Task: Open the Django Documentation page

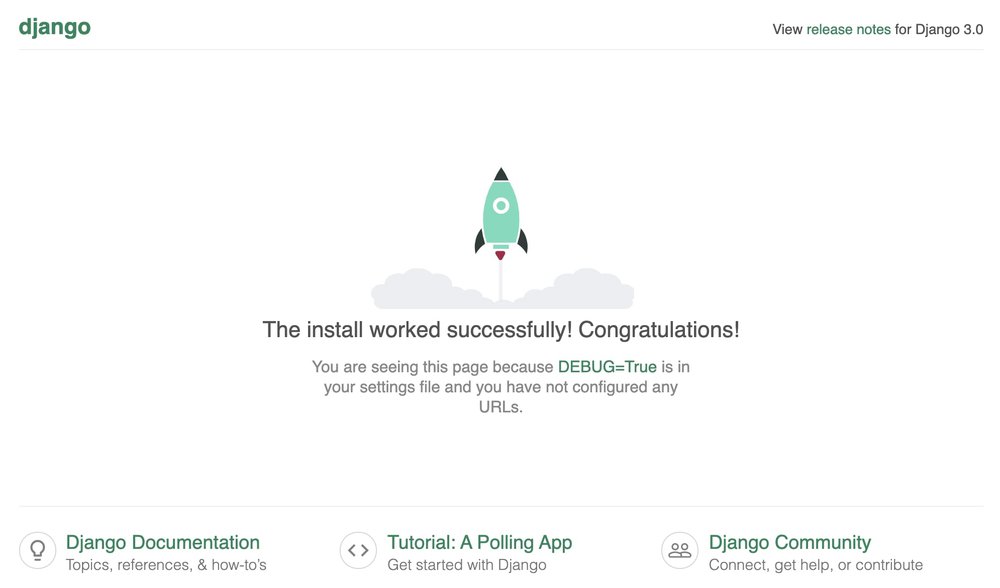Action: pyautogui.click(x=163, y=542)
